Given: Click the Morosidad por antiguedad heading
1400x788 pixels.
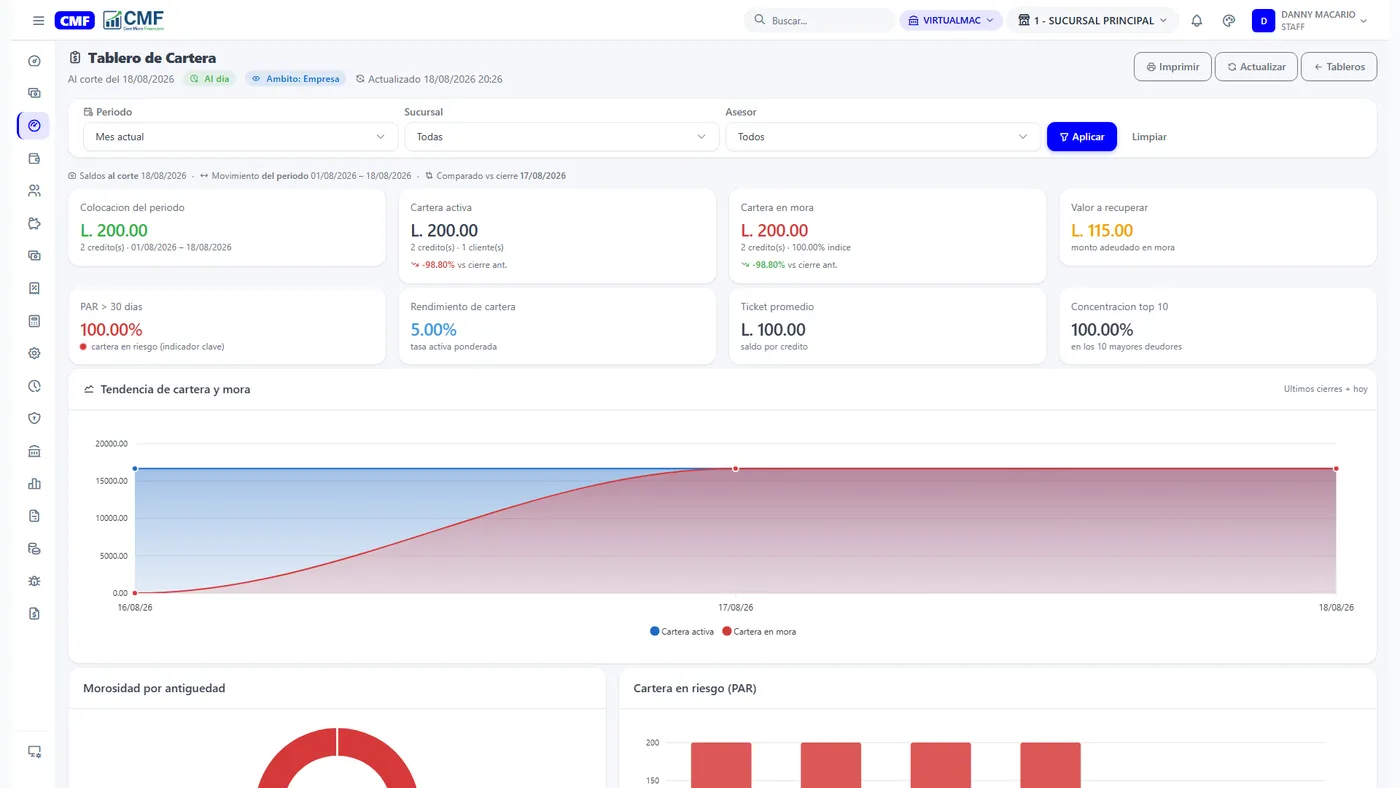Looking at the screenshot, I should pos(154,688).
